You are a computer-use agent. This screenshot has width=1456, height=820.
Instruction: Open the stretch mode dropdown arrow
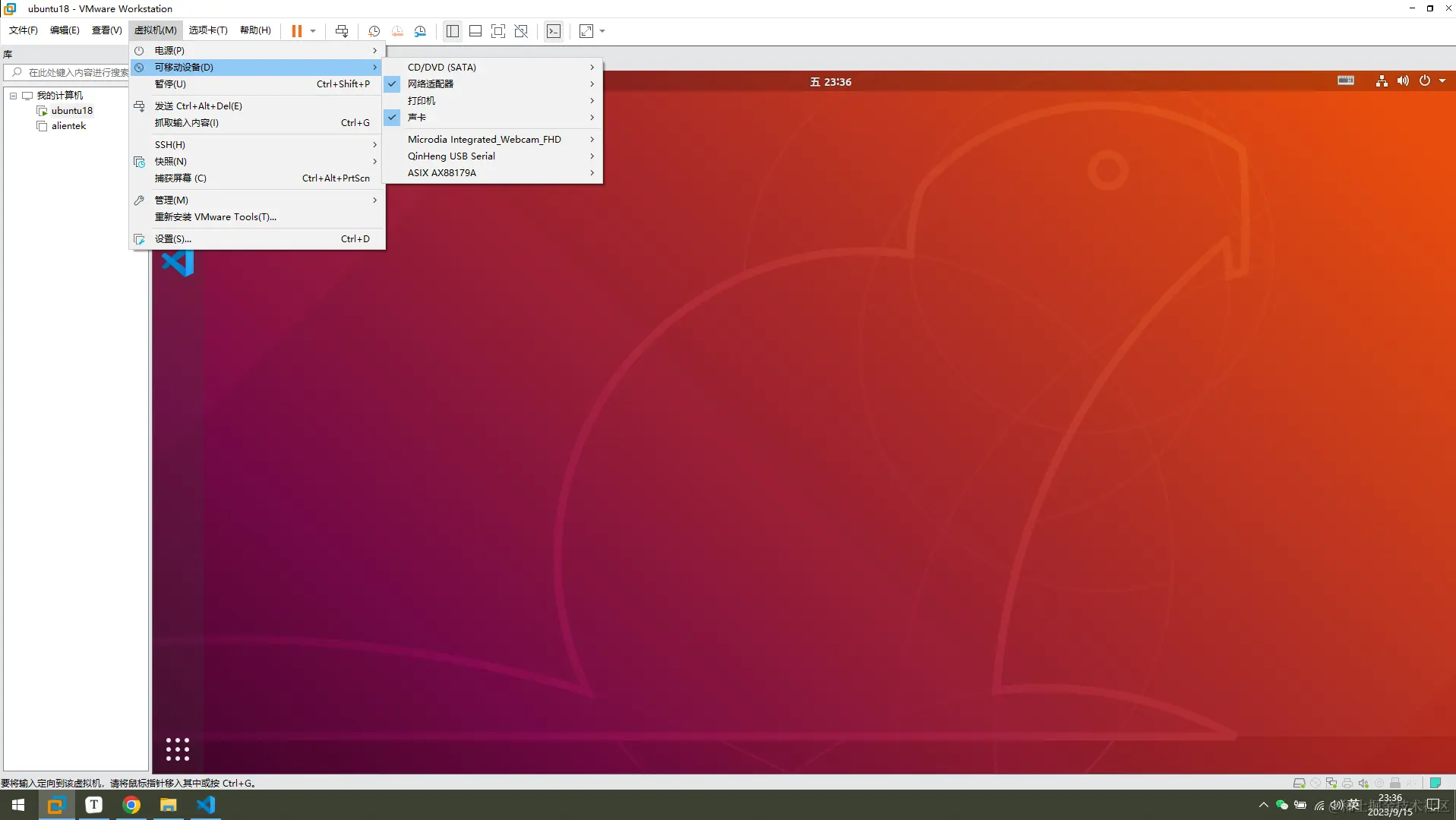point(602,31)
